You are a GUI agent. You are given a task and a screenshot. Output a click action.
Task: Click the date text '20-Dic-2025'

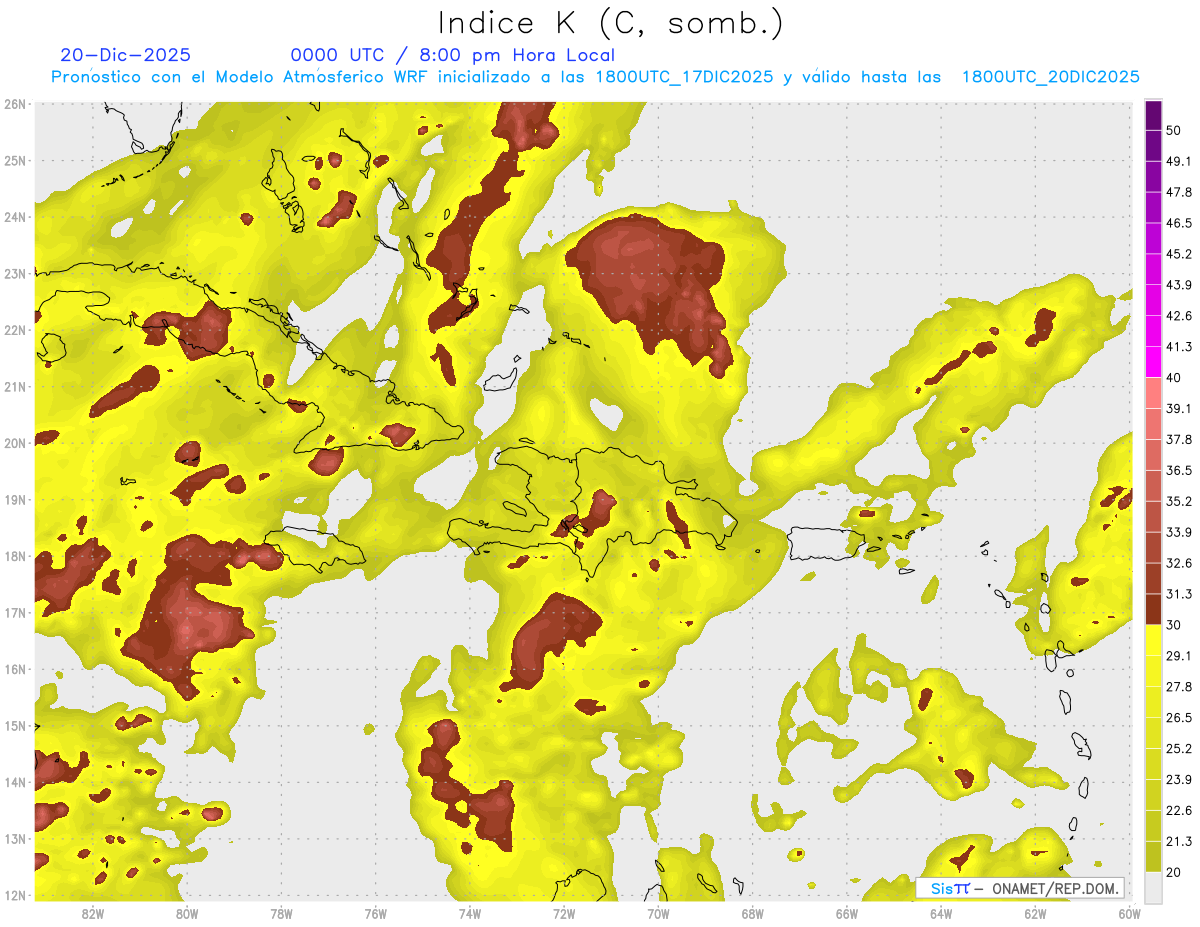tap(125, 55)
